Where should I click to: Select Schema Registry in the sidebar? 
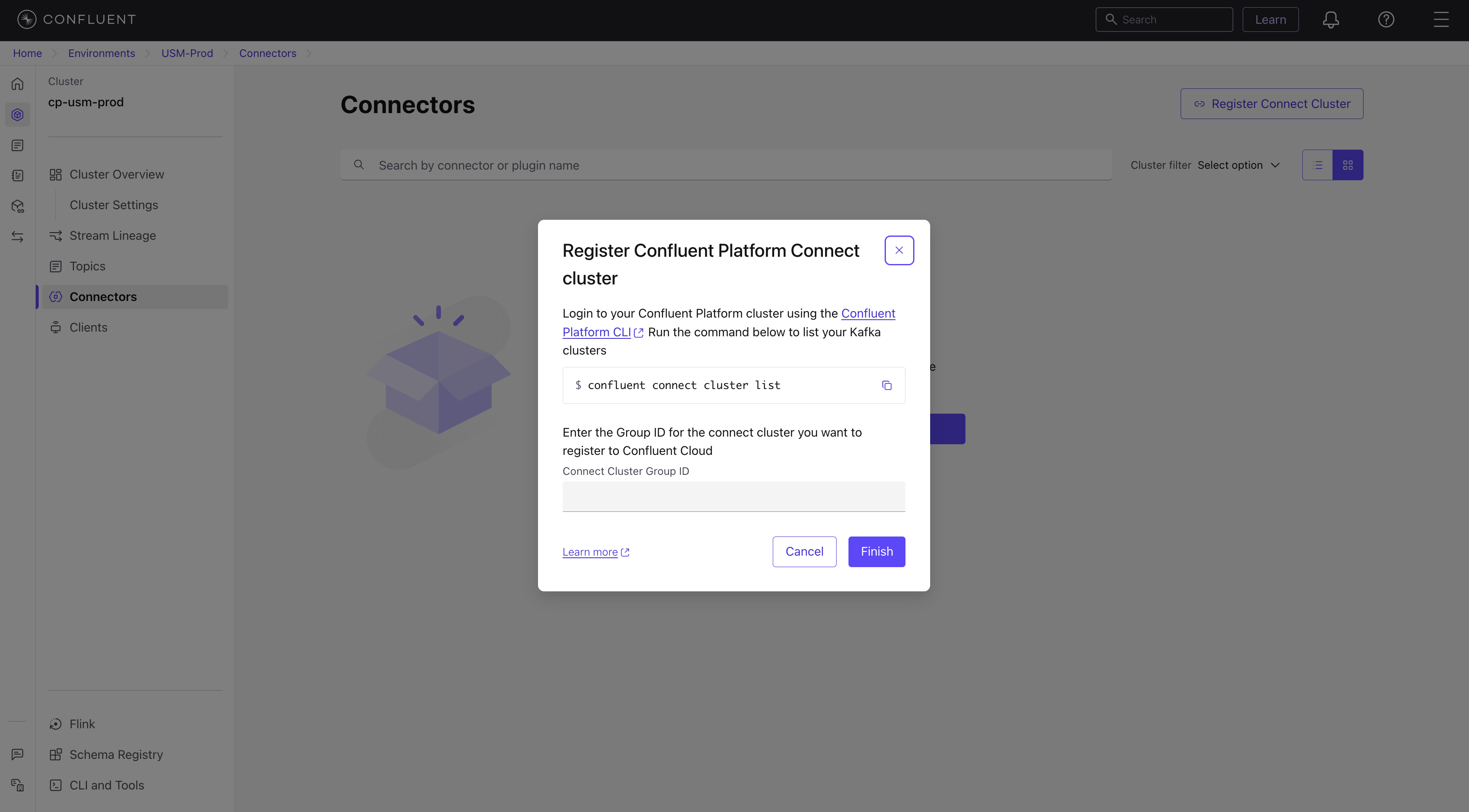pyautogui.click(x=116, y=755)
